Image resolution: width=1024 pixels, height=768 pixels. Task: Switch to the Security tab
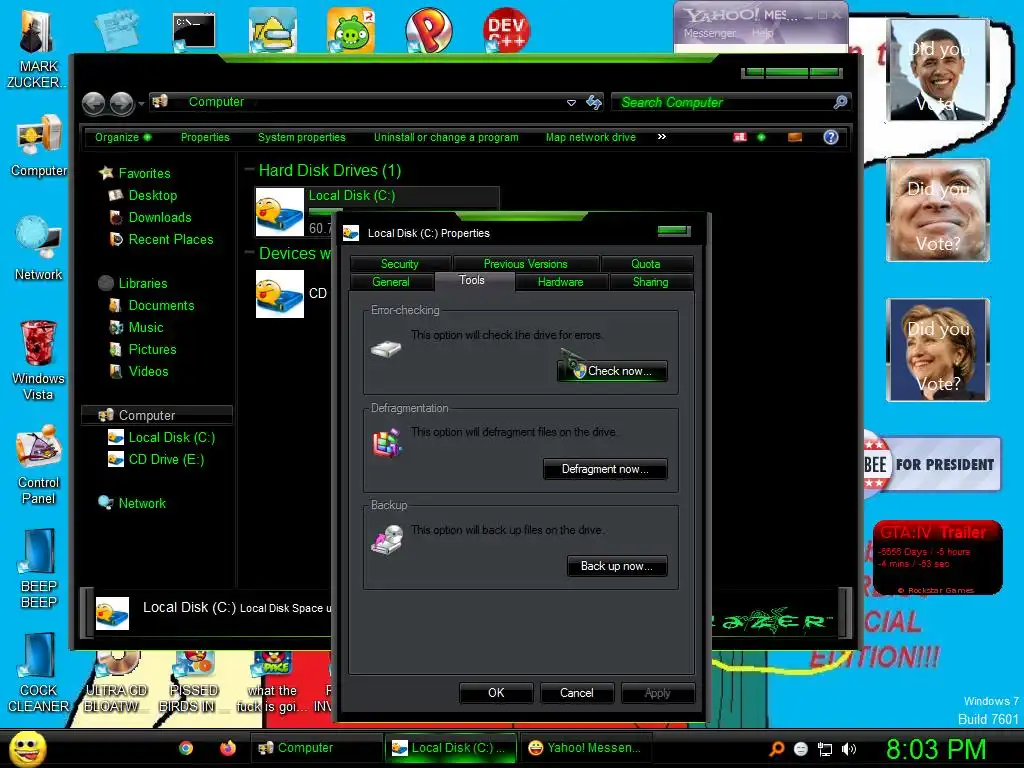400,264
